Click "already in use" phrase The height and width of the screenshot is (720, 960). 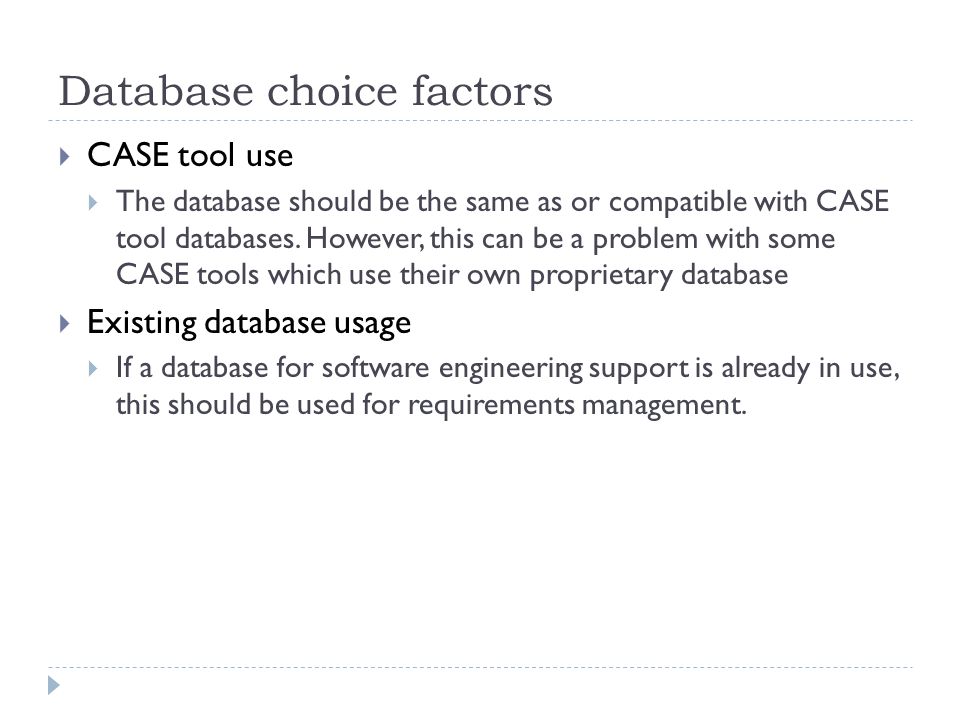coord(810,369)
